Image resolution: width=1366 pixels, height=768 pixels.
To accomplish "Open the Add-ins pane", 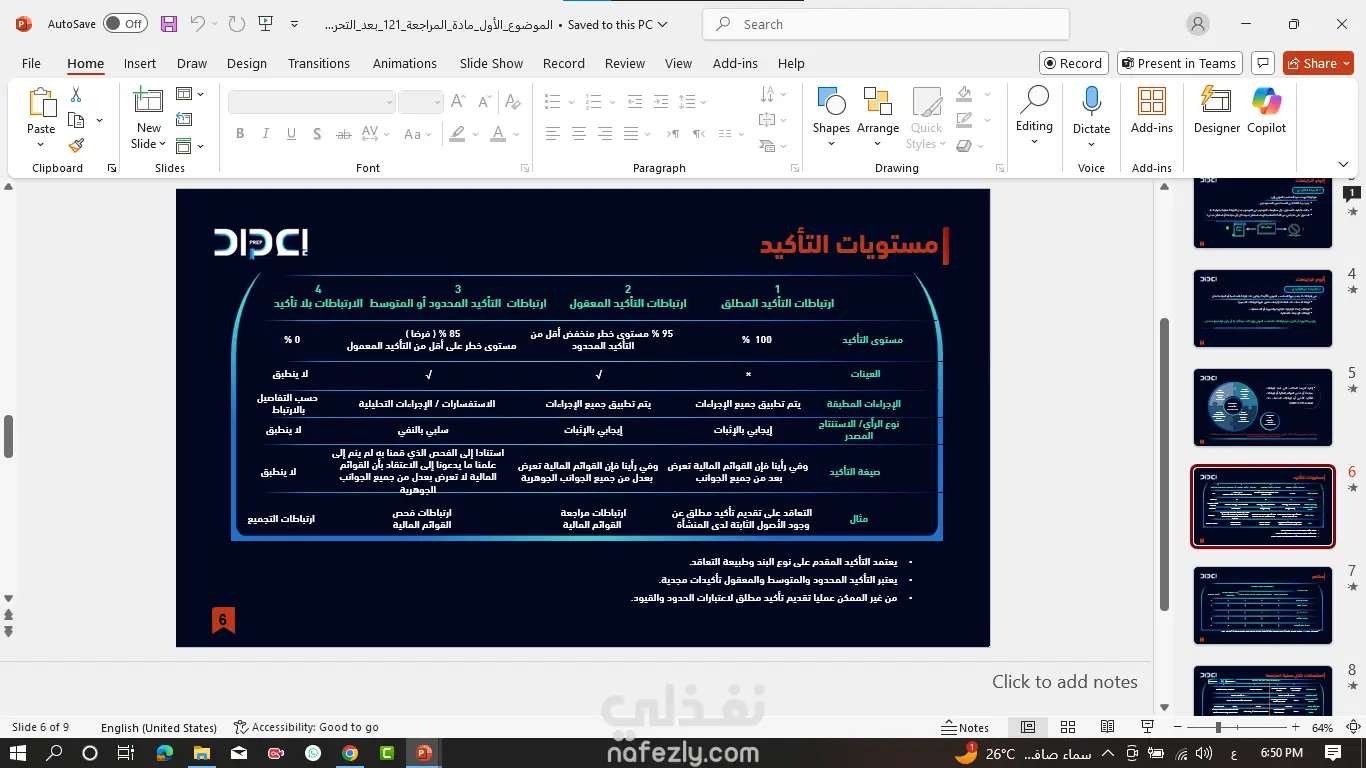I will click(x=1152, y=111).
